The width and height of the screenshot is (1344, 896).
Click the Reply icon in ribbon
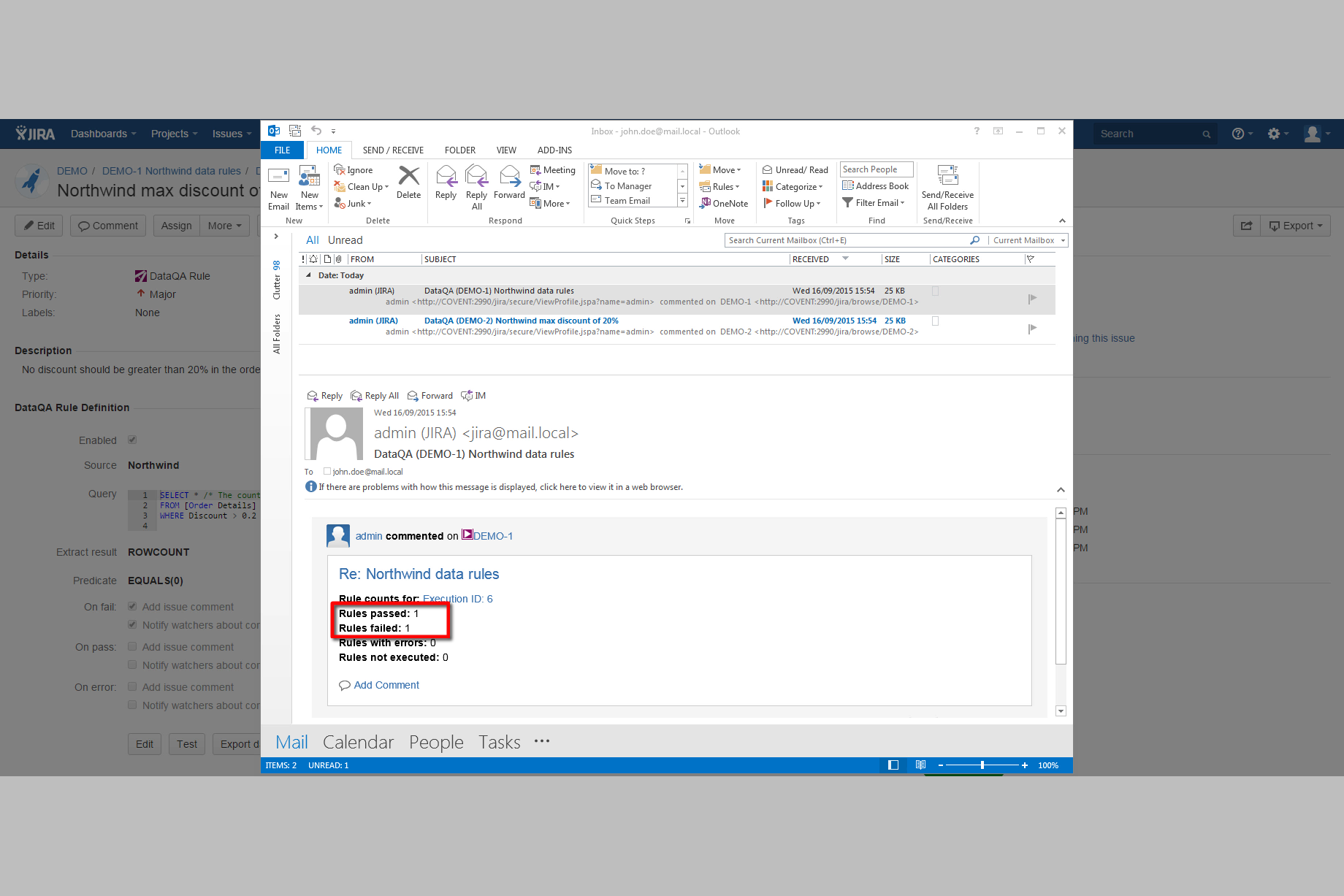click(446, 176)
